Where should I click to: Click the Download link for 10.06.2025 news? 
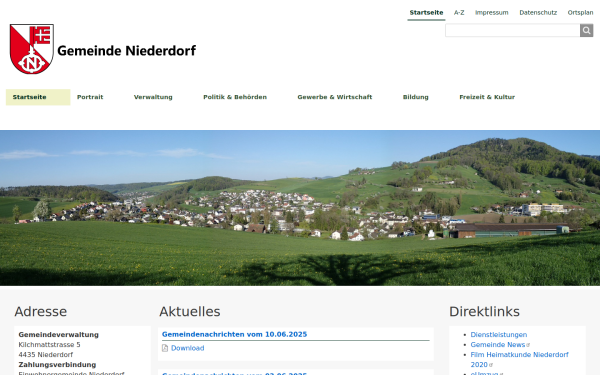[x=188, y=348]
